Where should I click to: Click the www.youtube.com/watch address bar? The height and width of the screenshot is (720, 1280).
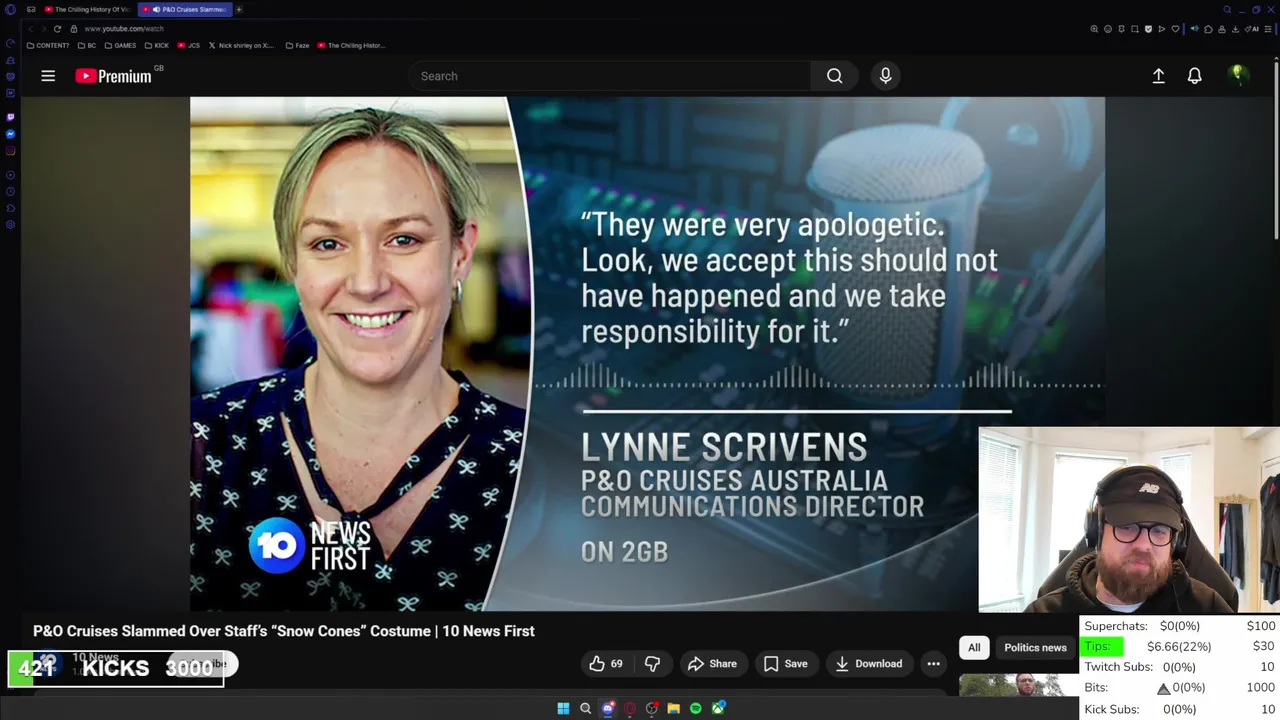coord(124,29)
